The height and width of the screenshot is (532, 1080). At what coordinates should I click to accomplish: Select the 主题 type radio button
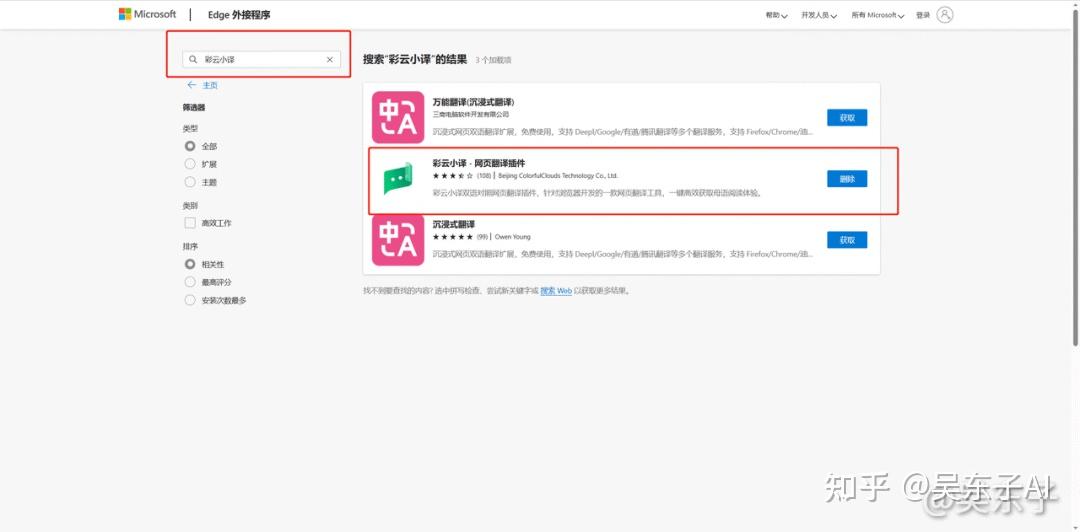[190, 182]
